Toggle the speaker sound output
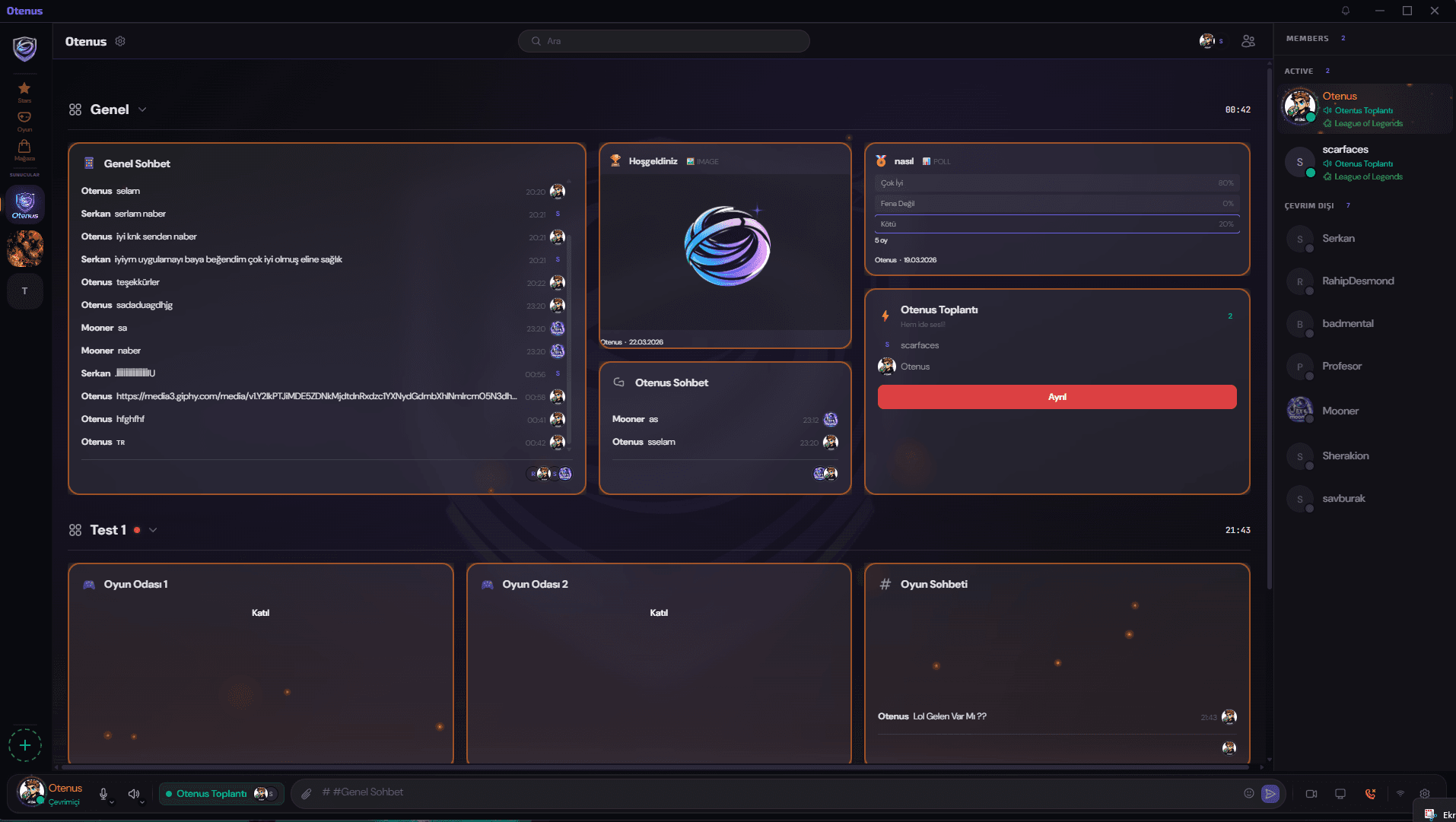This screenshot has height=822, width=1456. (x=133, y=793)
